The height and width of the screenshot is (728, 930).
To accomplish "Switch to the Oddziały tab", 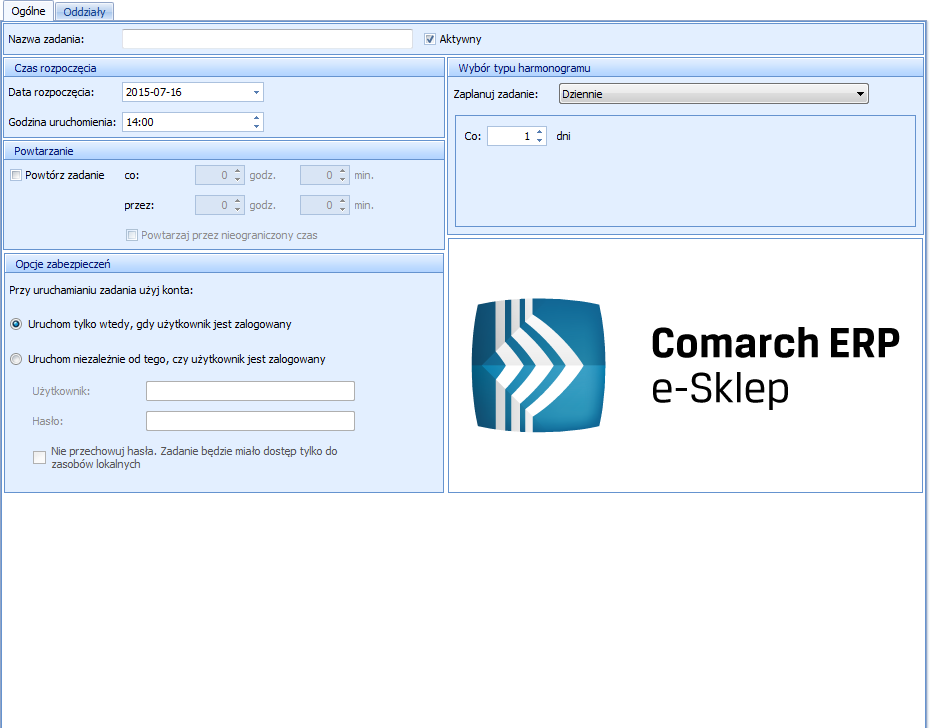I will pos(84,11).
